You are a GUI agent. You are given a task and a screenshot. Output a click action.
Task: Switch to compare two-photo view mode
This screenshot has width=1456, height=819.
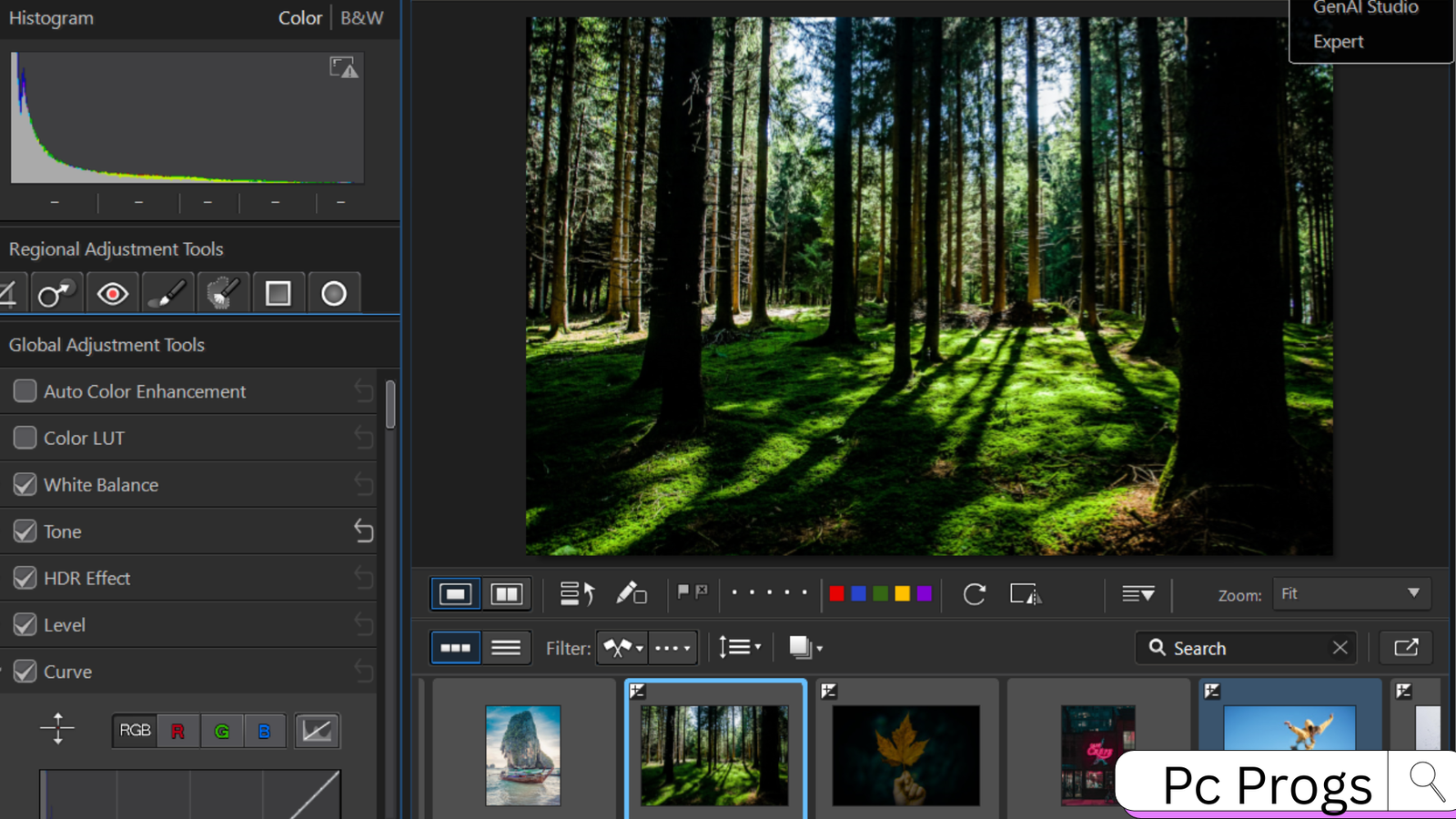[x=506, y=594]
